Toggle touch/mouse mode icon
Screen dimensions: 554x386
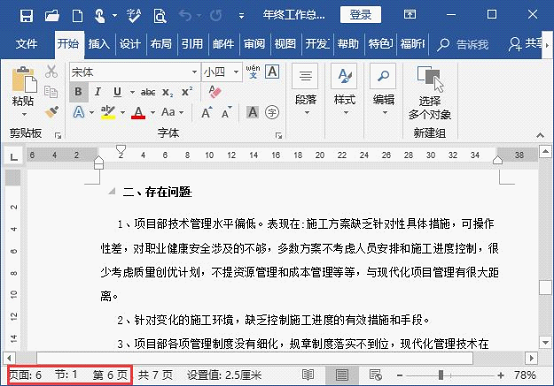pos(100,16)
